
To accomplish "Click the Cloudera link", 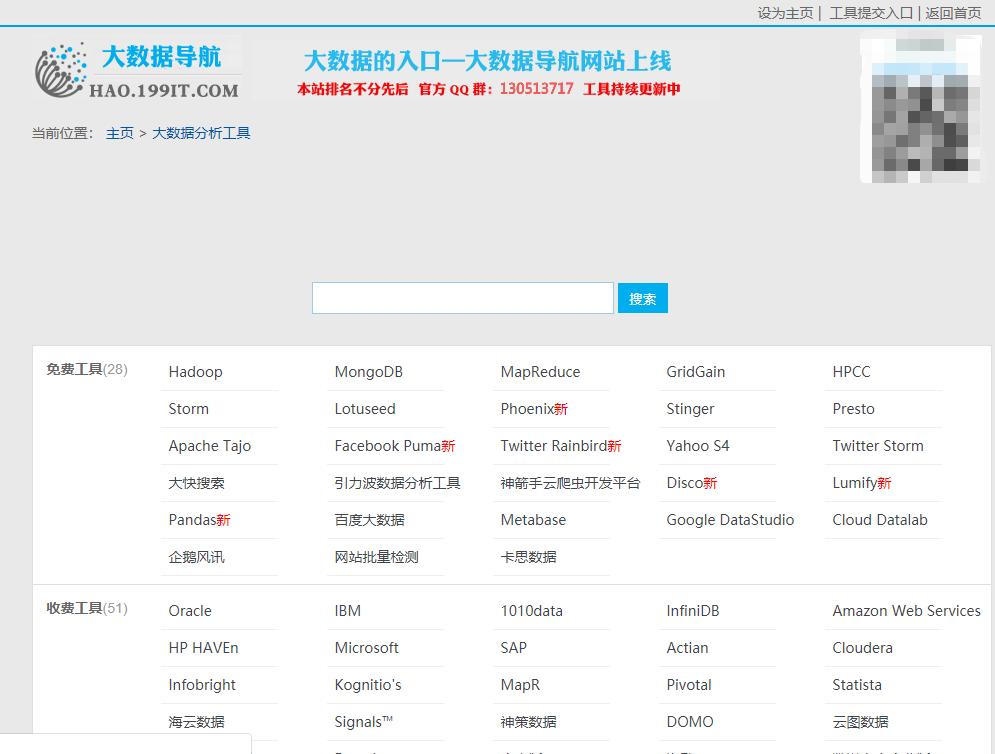I will pos(862,647).
